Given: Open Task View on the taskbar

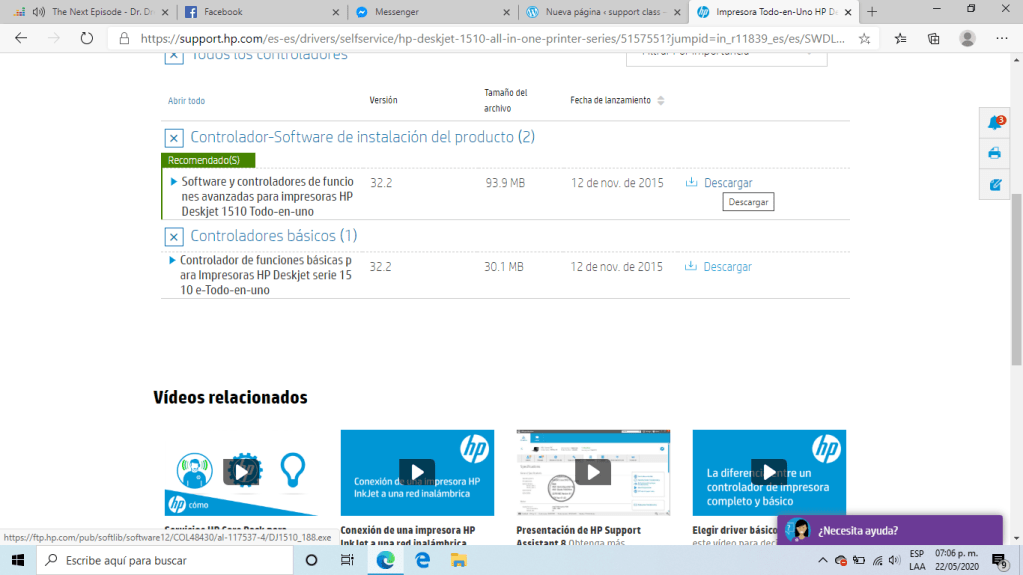Looking at the screenshot, I should 347,560.
